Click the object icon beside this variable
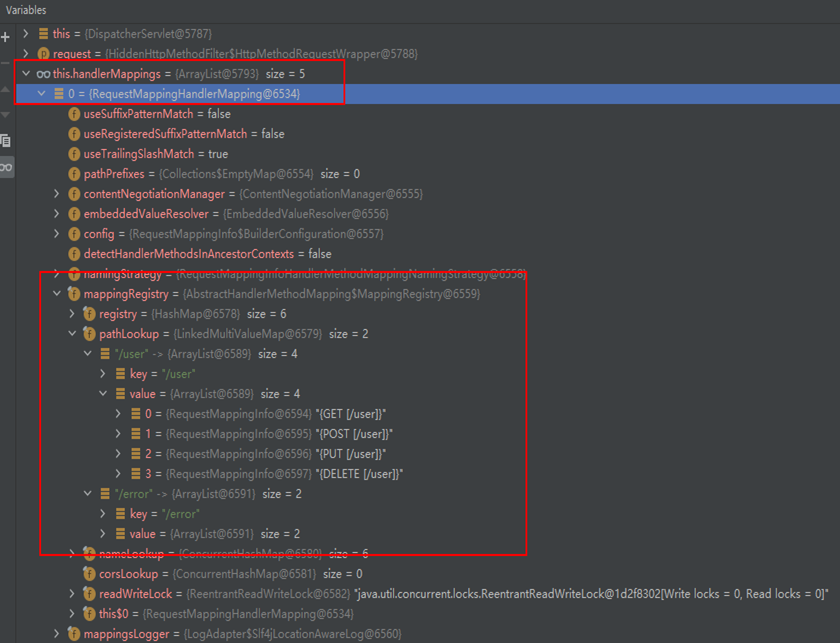The image size is (840, 643). coord(43,34)
